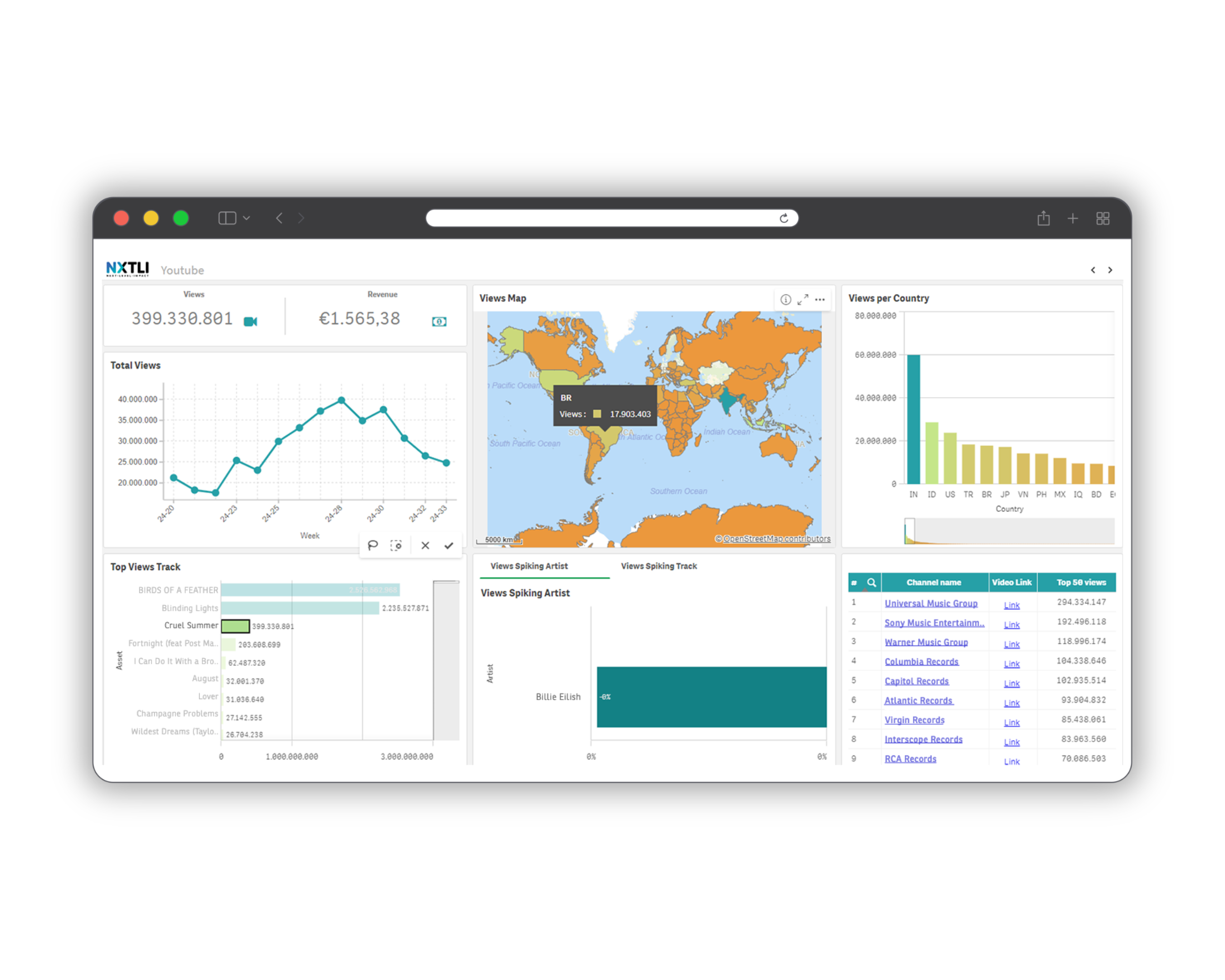Click the table row number header icon

pos(854,583)
